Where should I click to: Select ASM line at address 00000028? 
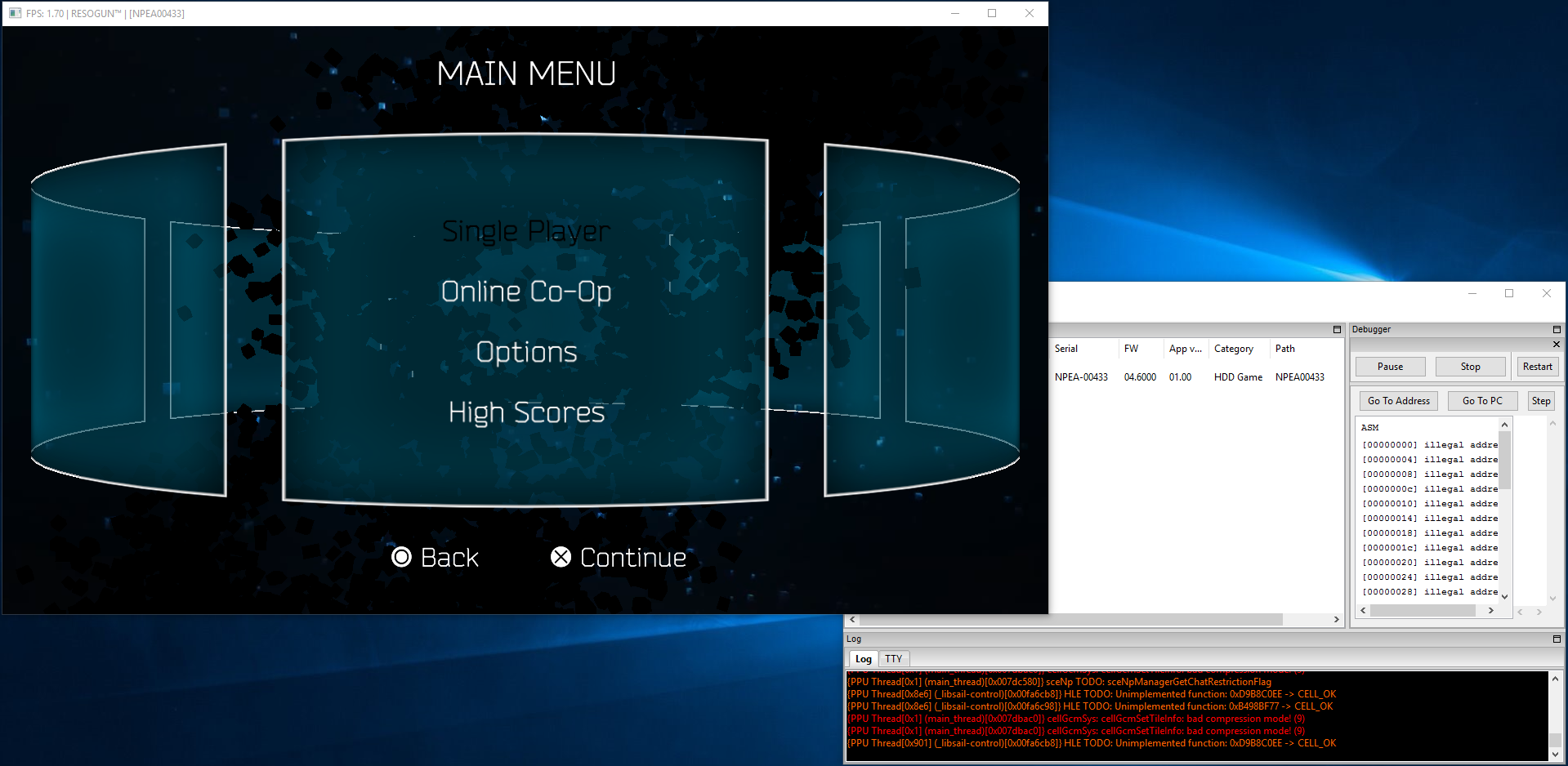point(1429,592)
